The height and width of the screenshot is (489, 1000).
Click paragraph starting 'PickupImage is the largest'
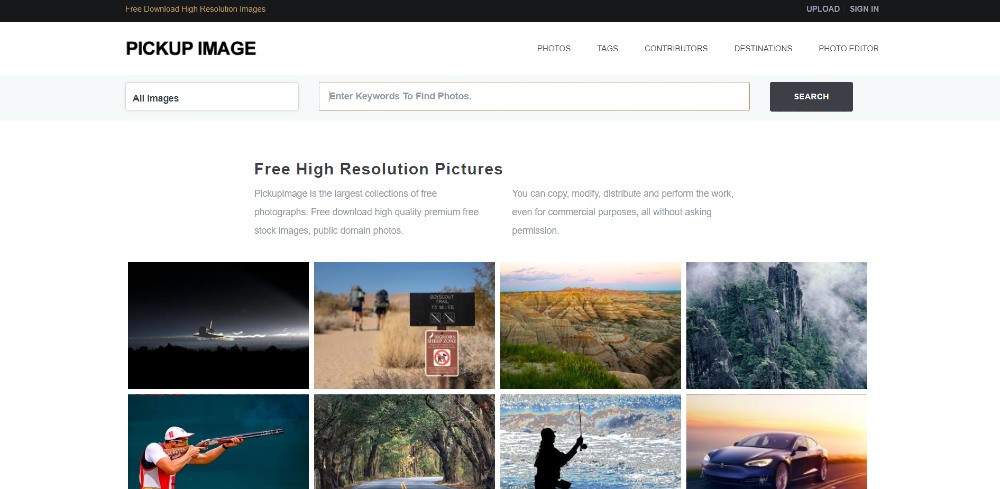(x=367, y=212)
